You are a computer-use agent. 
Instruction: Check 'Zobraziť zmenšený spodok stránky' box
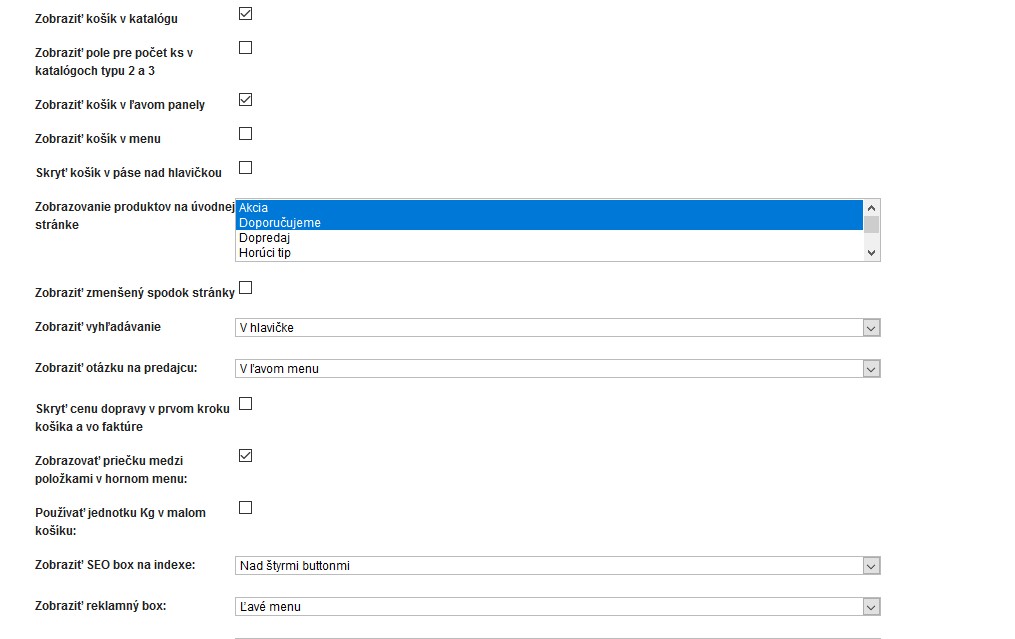245,288
